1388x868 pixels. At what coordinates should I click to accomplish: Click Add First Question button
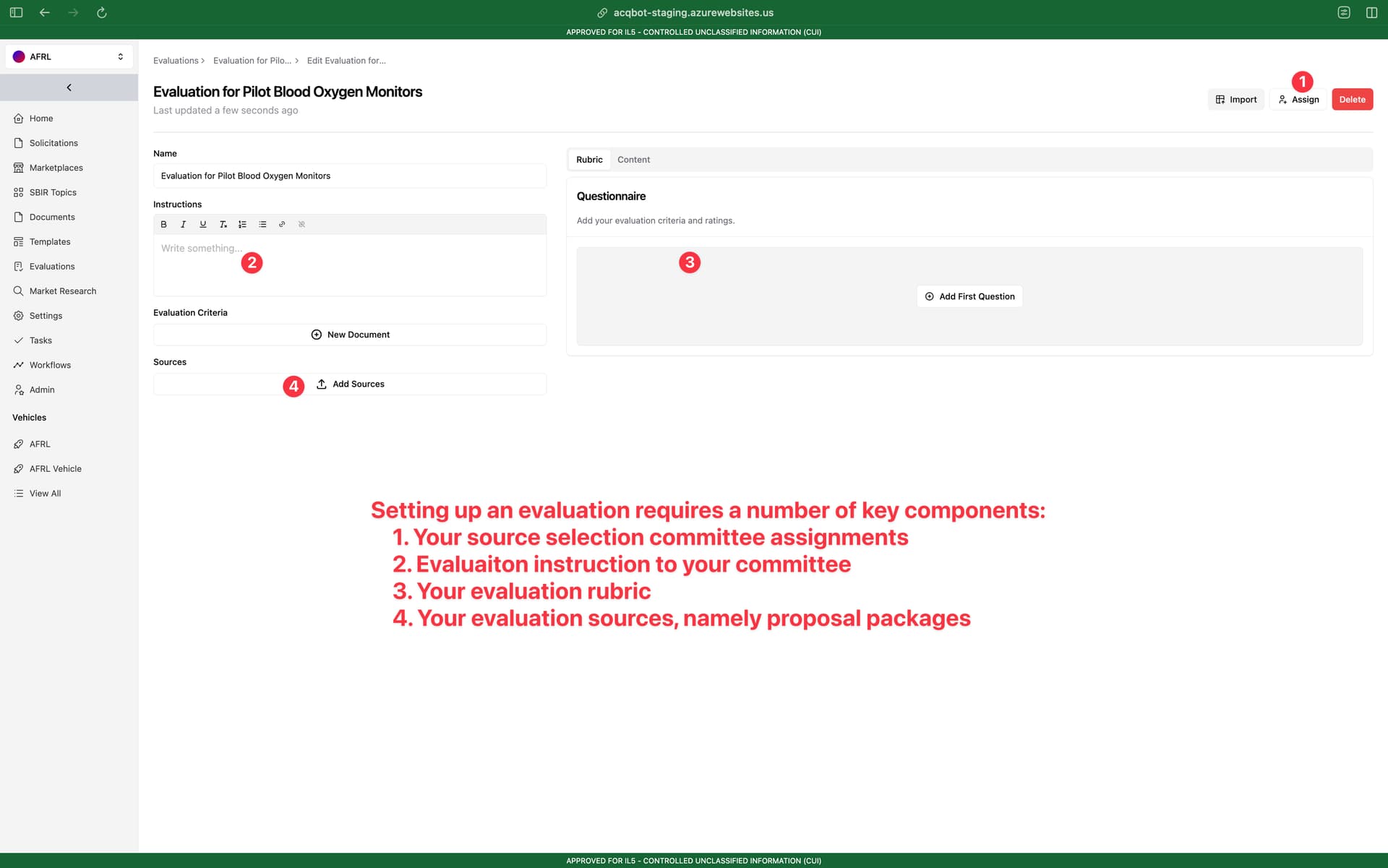(969, 296)
